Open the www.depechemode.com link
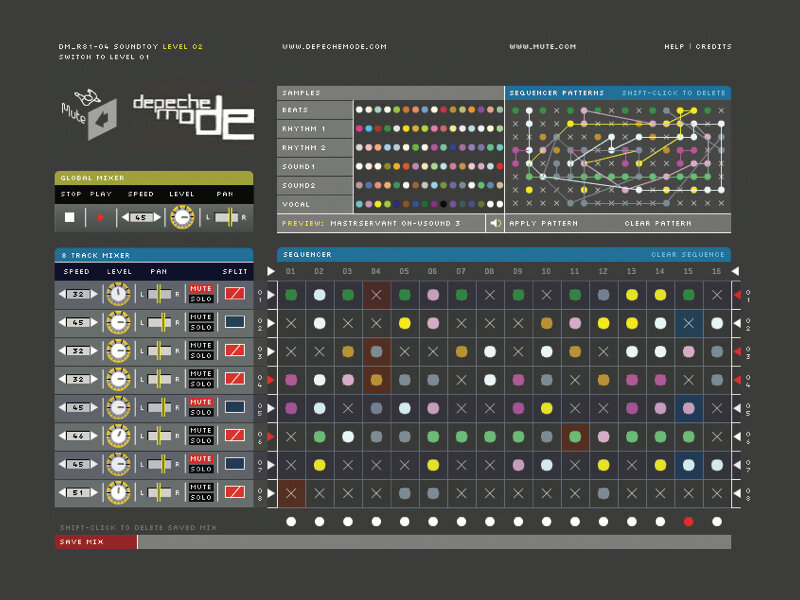The width and height of the screenshot is (800, 600). click(x=334, y=46)
